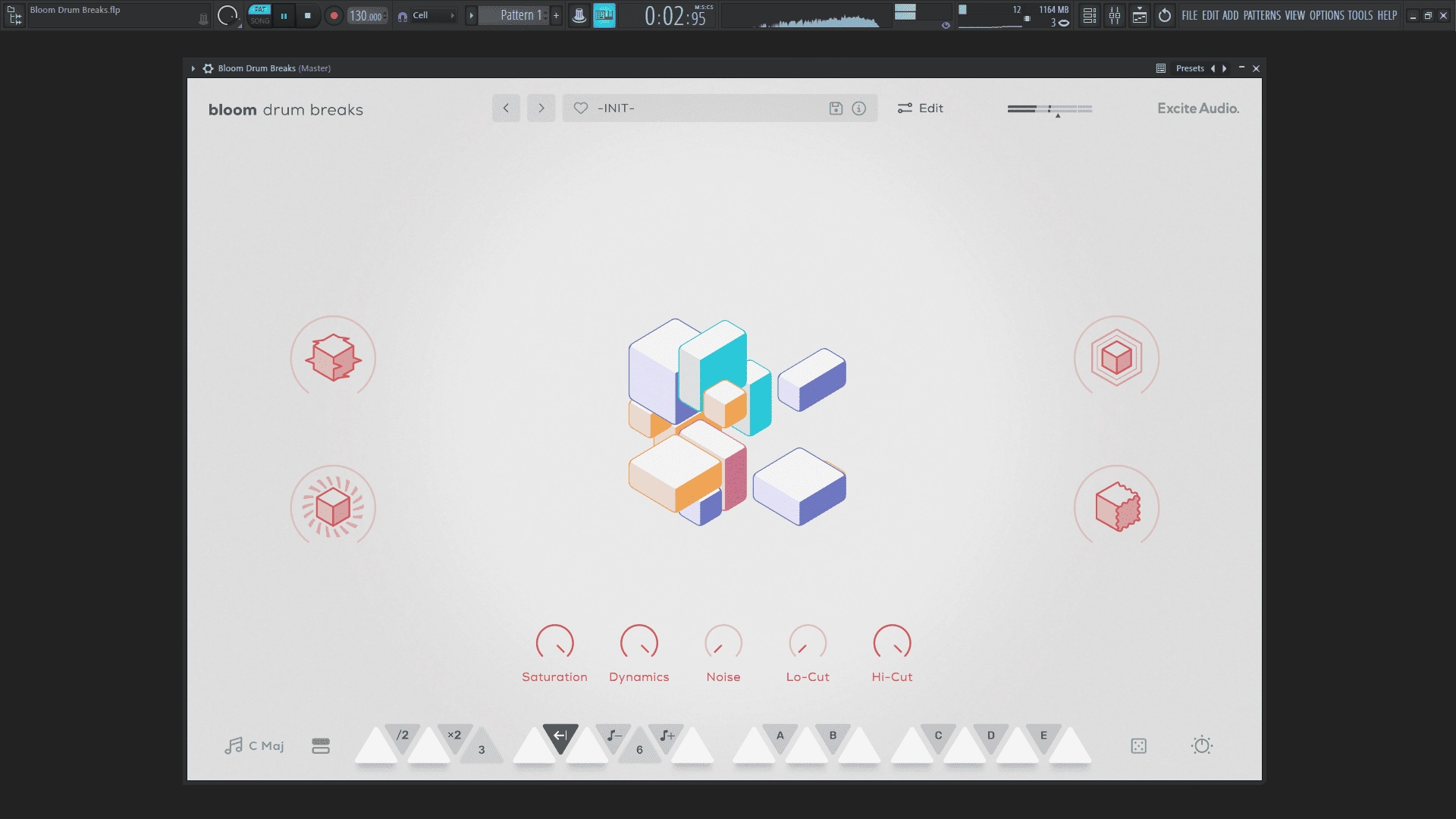Go to previous preset with left chevron

coord(506,108)
